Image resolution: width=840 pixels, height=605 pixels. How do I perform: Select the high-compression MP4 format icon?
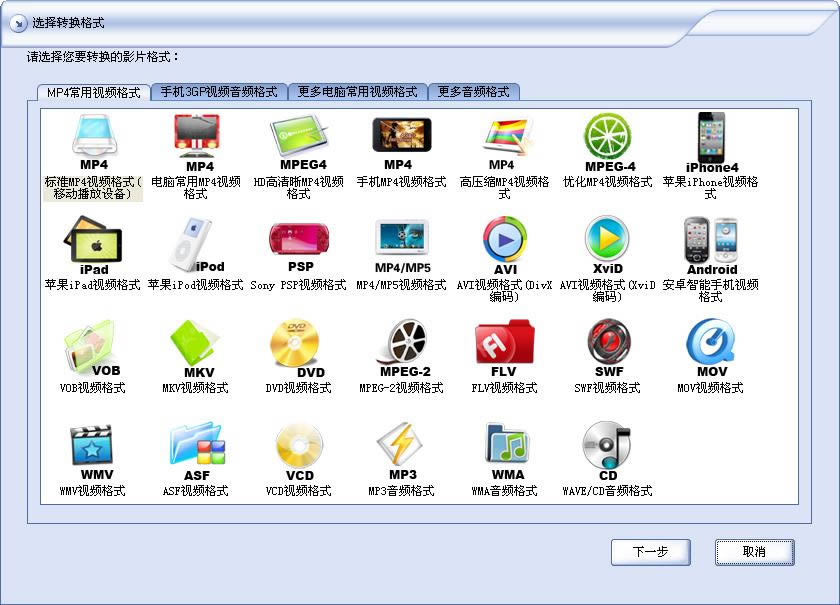[x=505, y=141]
